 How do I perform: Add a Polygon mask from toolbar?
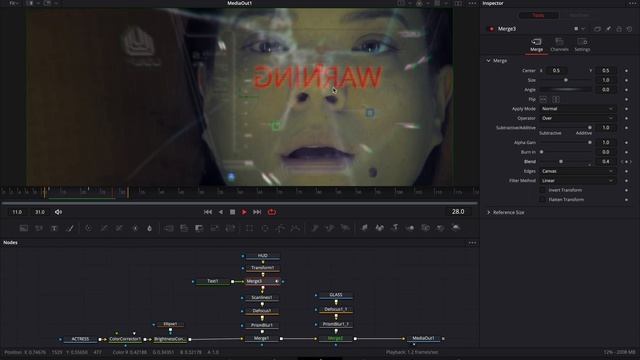(x=280, y=228)
